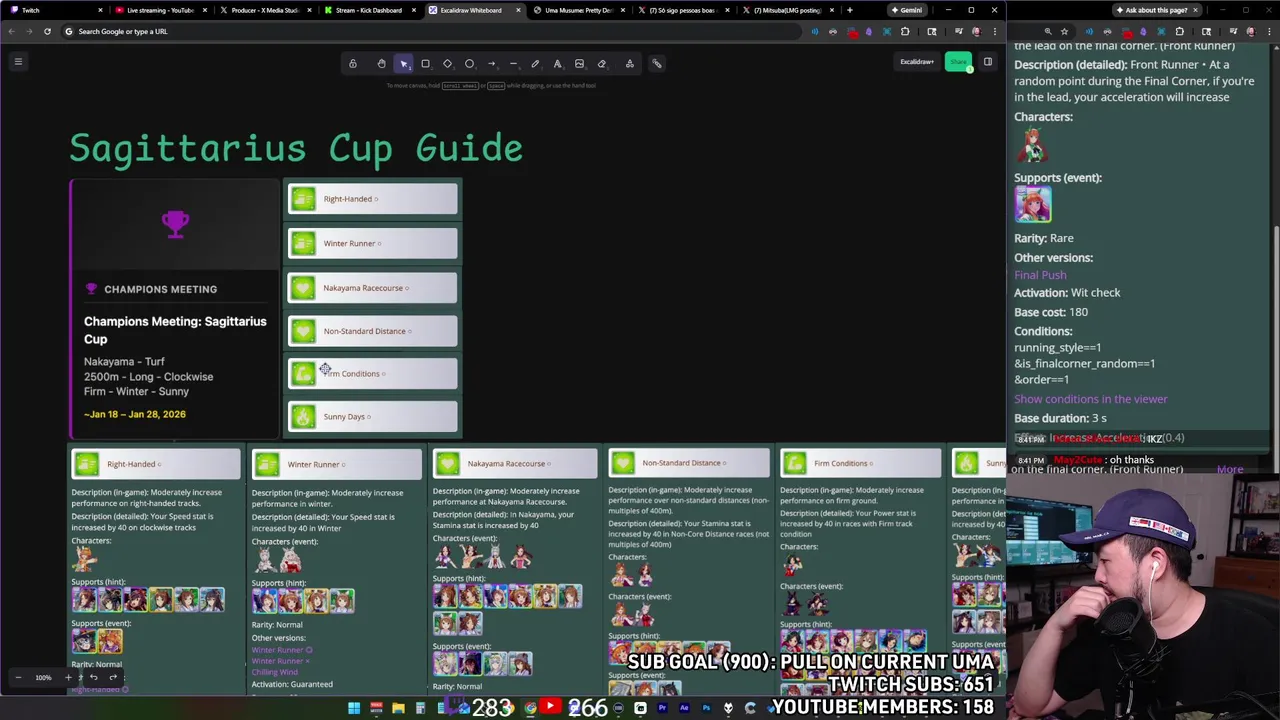Image resolution: width=1280 pixels, height=720 pixels.
Task: Switch to the Producer X Media Studio tab
Action: [265, 10]
